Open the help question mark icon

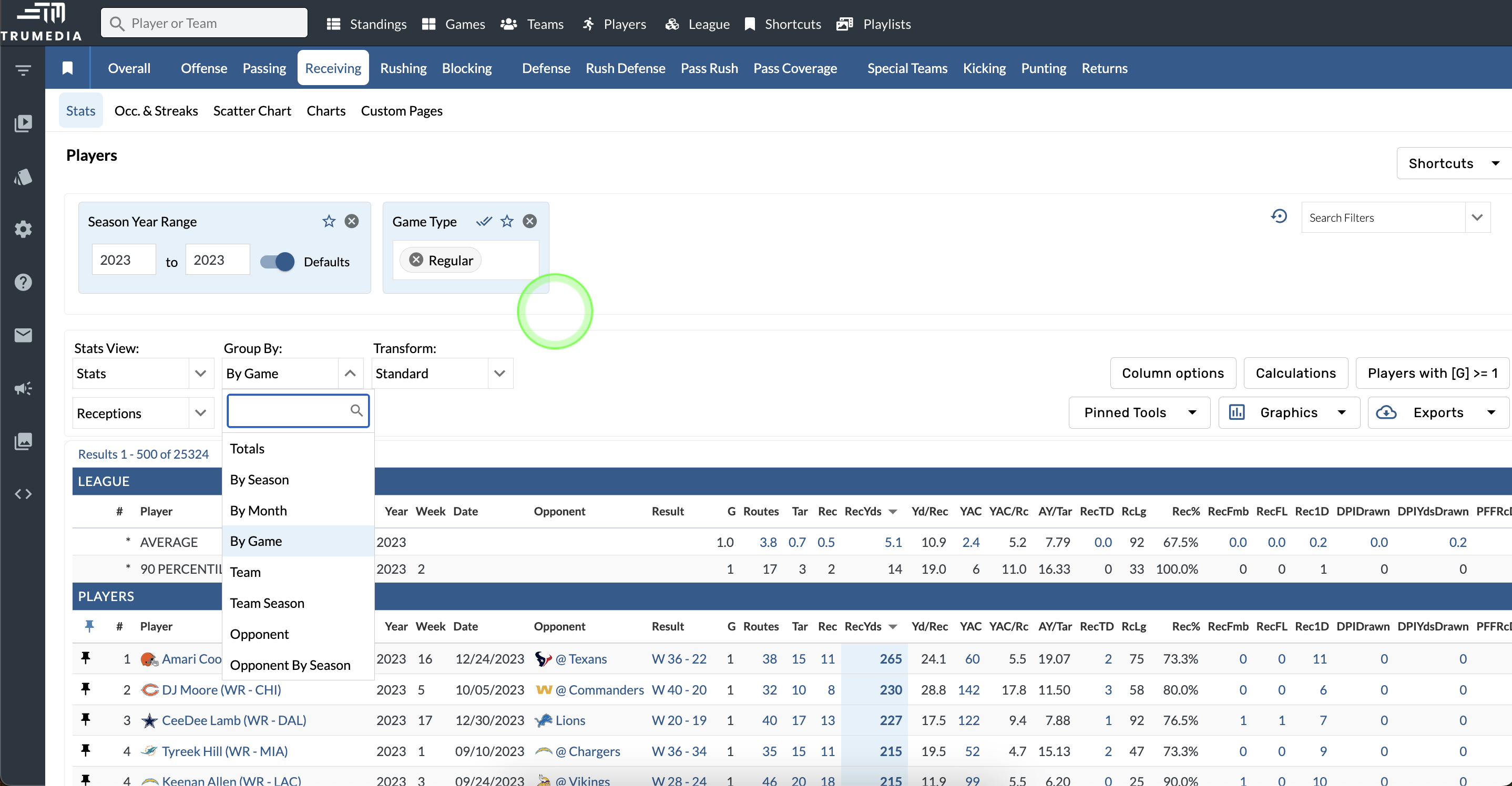pyautogui.click(x=23, y=282)
